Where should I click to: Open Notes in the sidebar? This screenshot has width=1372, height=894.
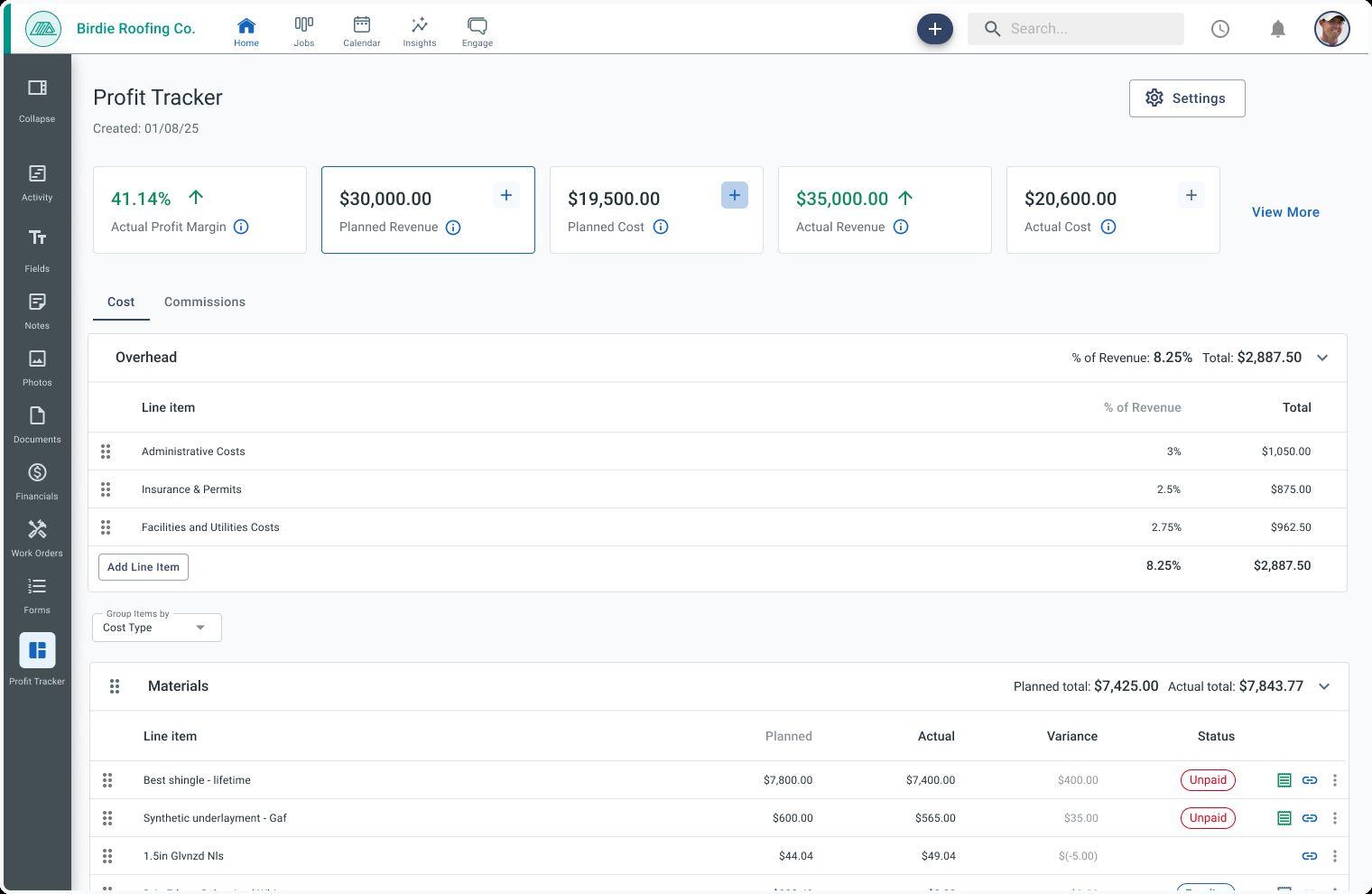click(x=37, y=312)
